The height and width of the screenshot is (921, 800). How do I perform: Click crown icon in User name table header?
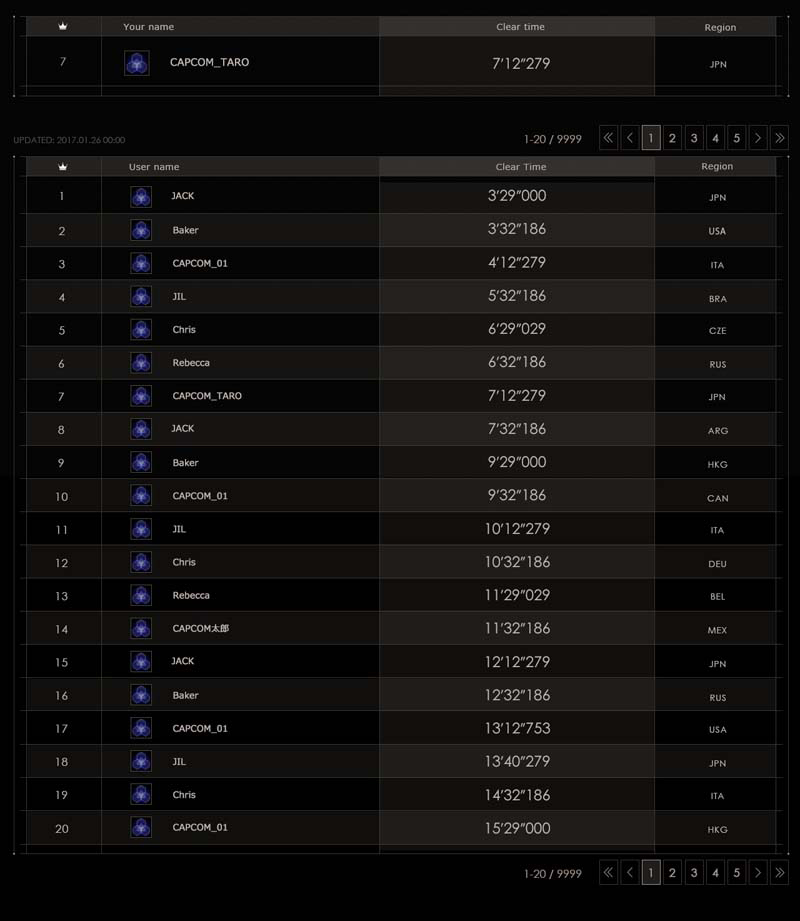click(x=62, y=167)
